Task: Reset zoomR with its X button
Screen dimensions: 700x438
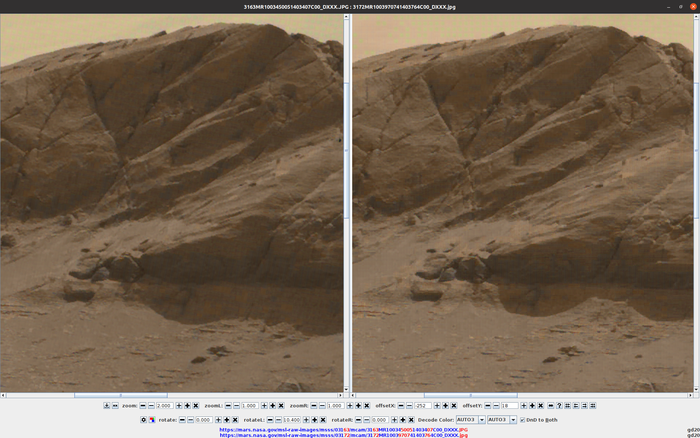Action: (x=367, y=405)
